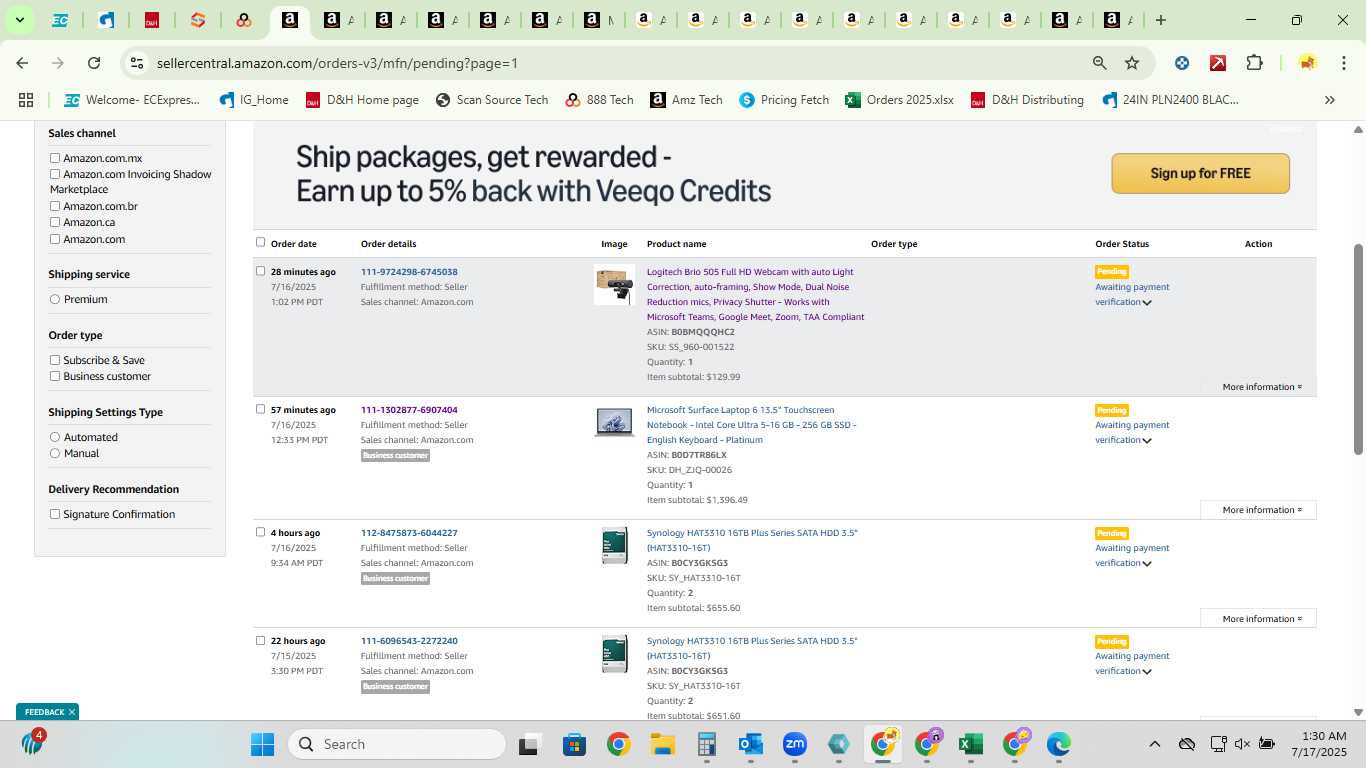This screenshot has height=768, width=1366.
Task: Open order link 111-1302877-6907404
Action: coord(409,410)
